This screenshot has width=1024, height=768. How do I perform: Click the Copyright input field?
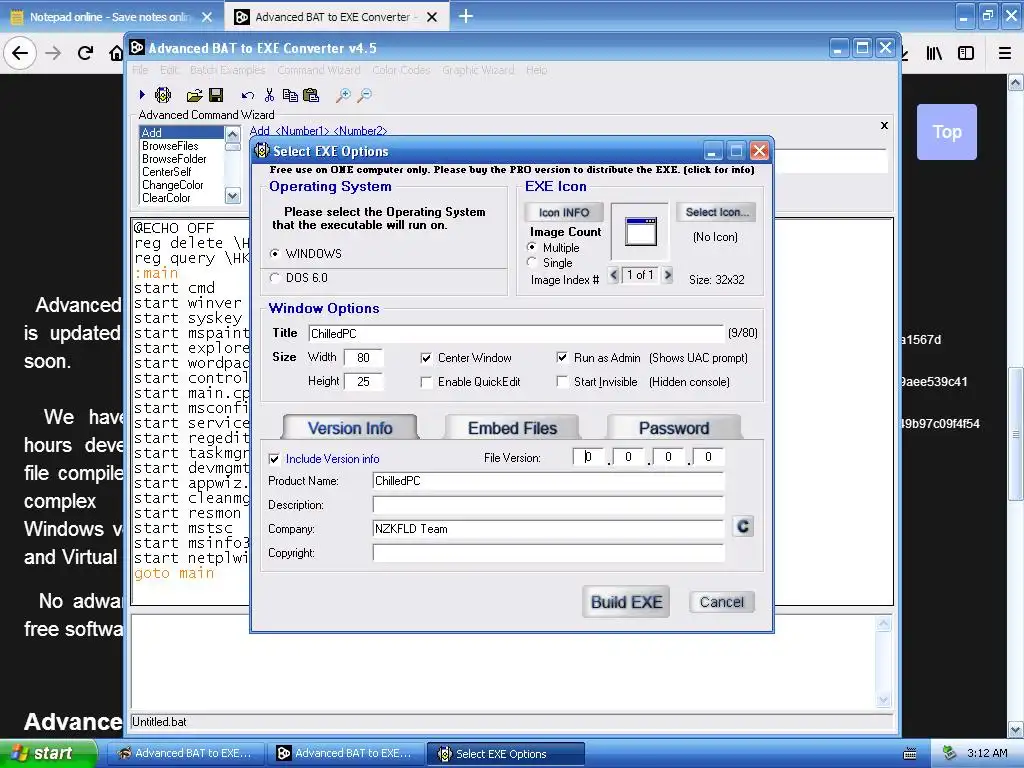[549, 553]
